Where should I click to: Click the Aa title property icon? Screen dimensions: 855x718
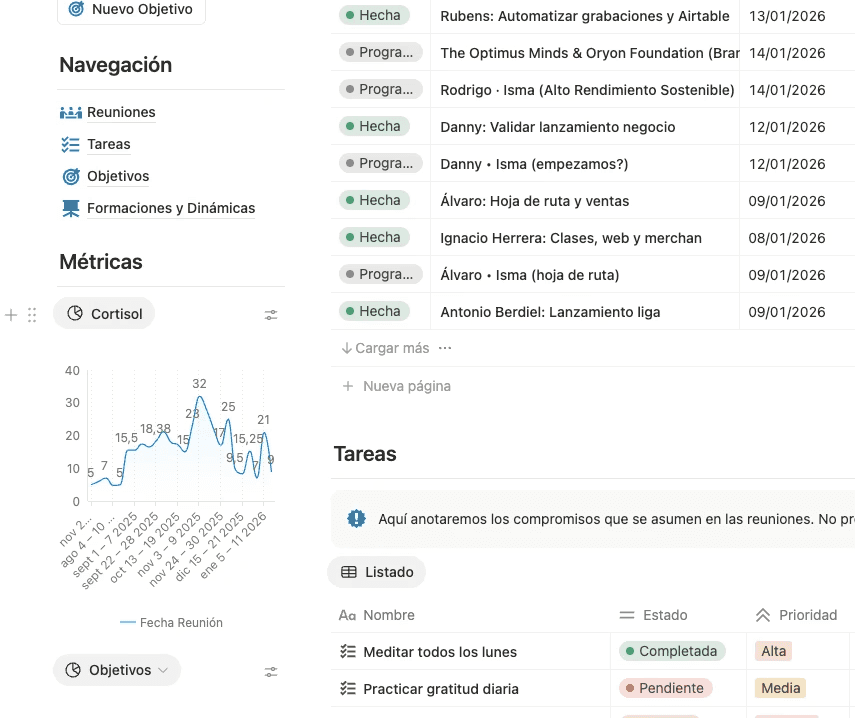347,616
